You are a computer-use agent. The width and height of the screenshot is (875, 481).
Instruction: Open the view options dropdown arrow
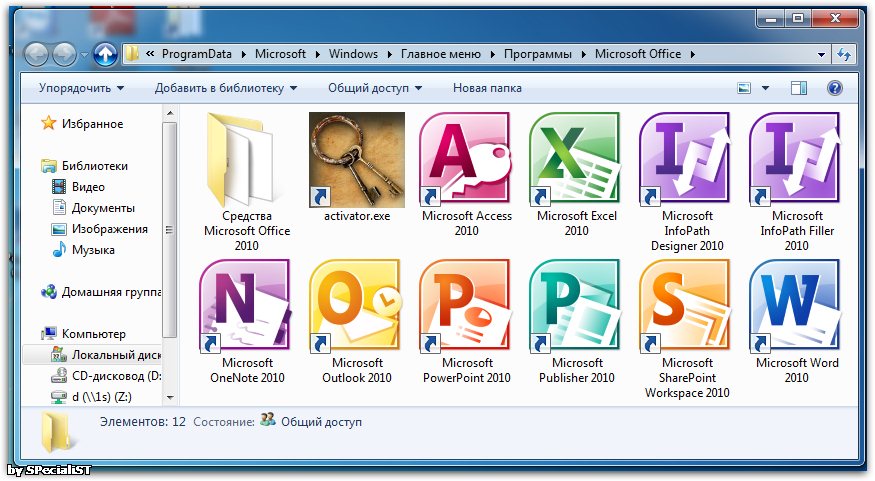(x=765, y=88)
